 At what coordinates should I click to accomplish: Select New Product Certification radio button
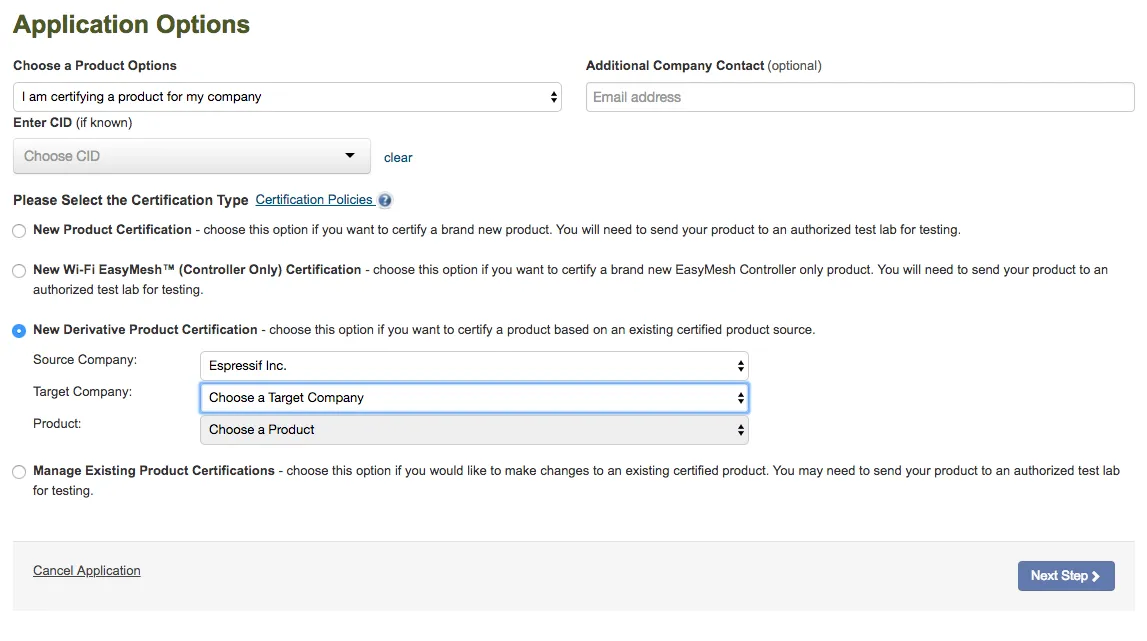[x=20, y=231]
